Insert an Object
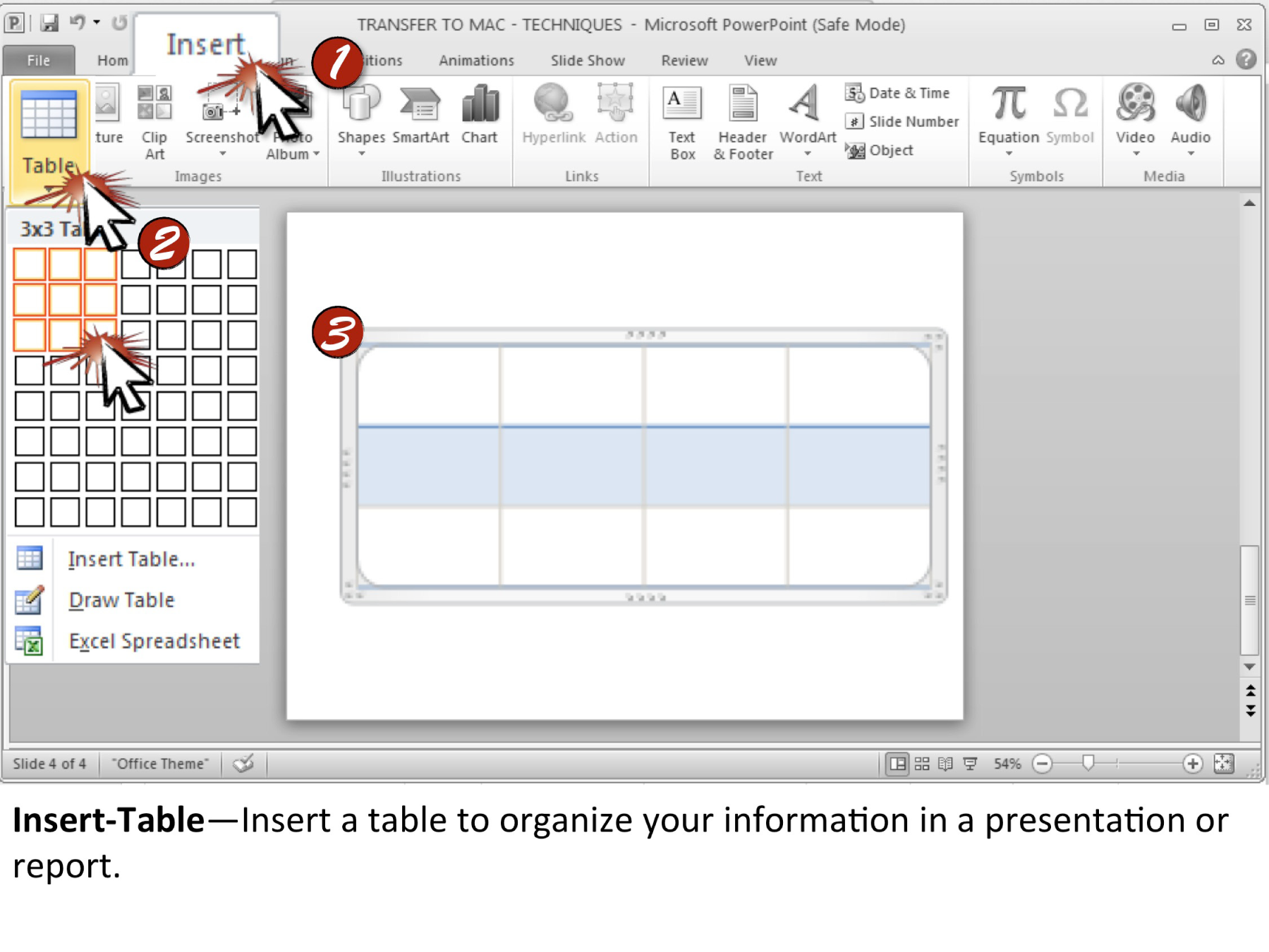The height and width of the screenshot is (952, 1269). tap(879, 150)
